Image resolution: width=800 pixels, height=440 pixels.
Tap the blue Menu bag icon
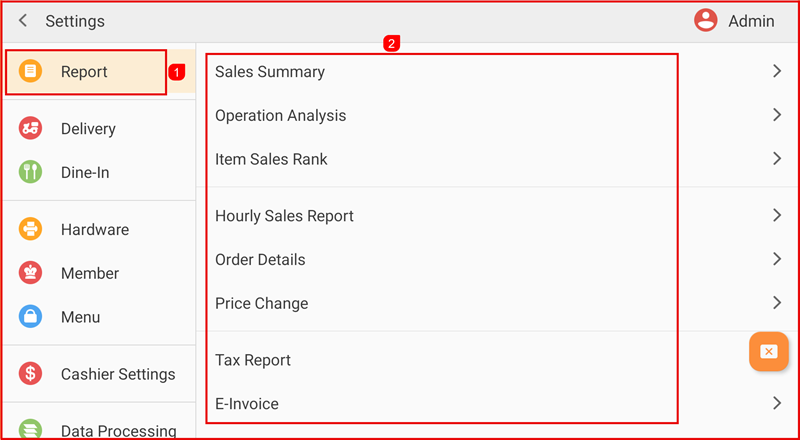31,317
